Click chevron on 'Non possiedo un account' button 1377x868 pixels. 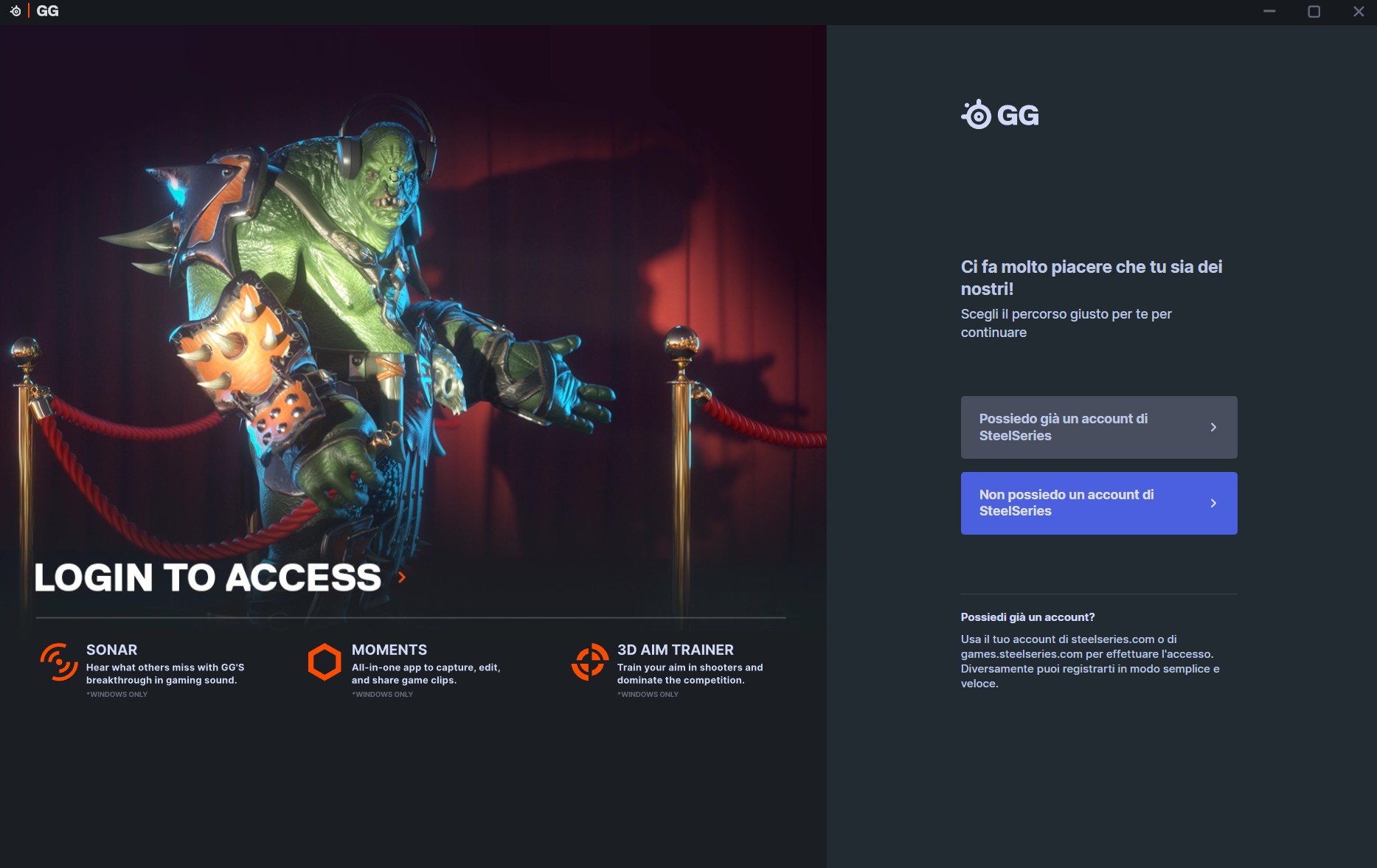coord(1213,503)
